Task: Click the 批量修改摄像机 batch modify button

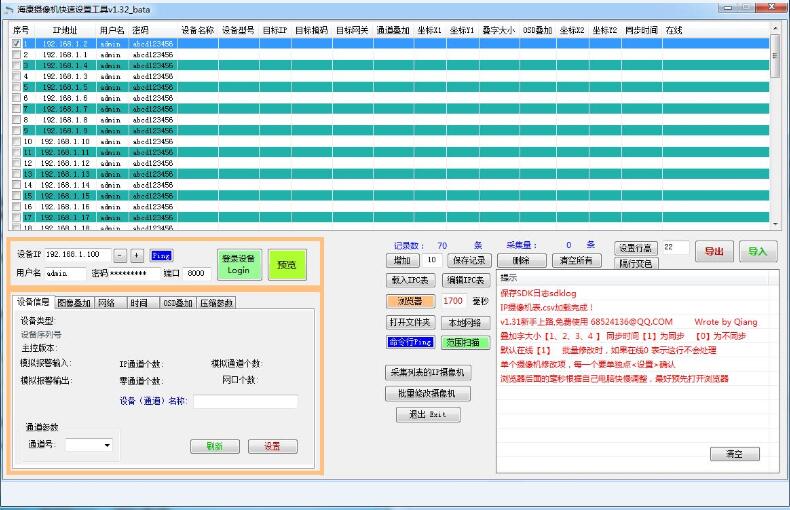Action: click(x=428, y=394)
